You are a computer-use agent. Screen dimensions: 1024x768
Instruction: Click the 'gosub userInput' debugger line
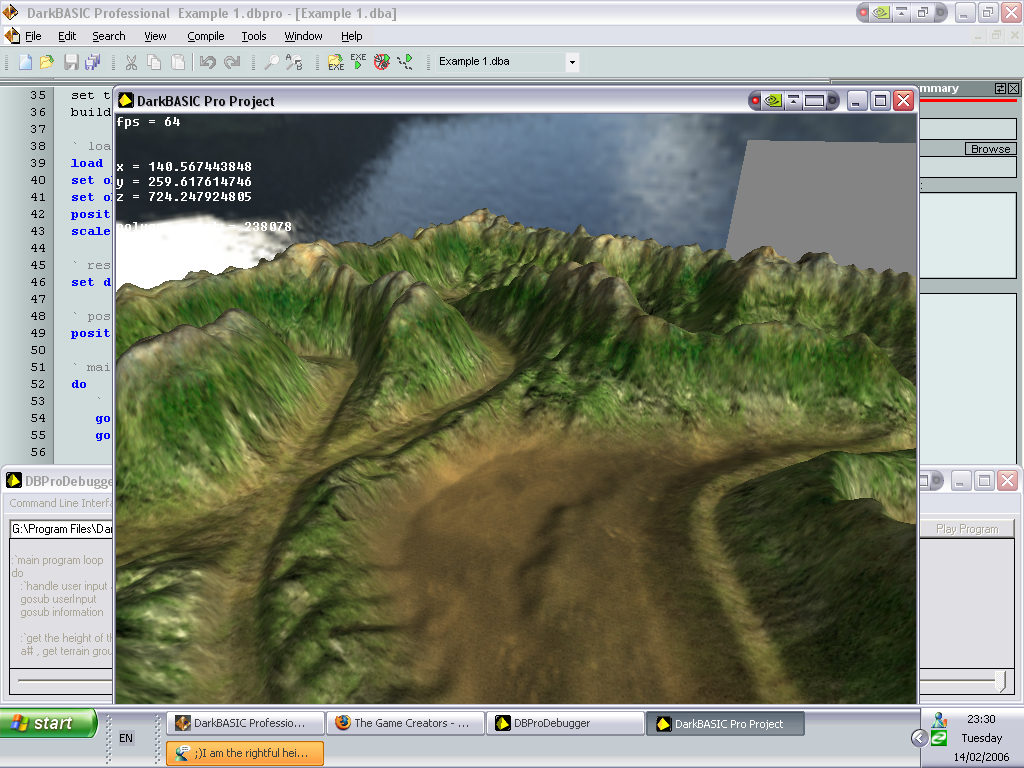(58, 599)
